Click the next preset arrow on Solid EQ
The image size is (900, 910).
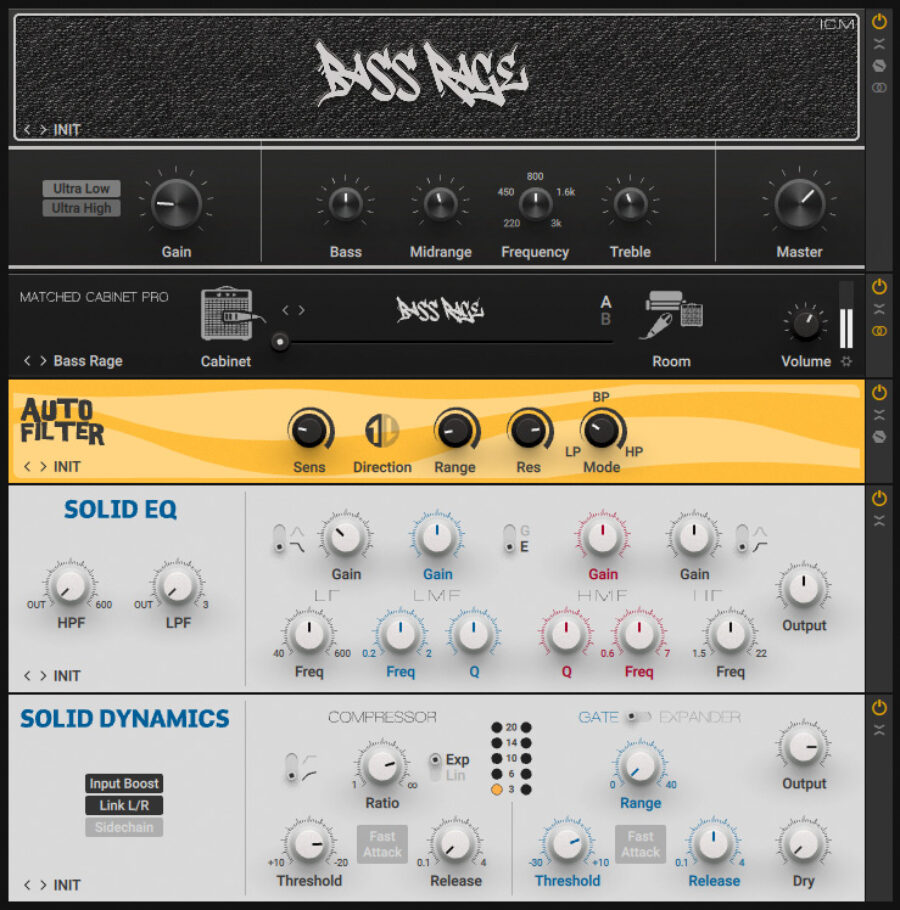point(42,676)
